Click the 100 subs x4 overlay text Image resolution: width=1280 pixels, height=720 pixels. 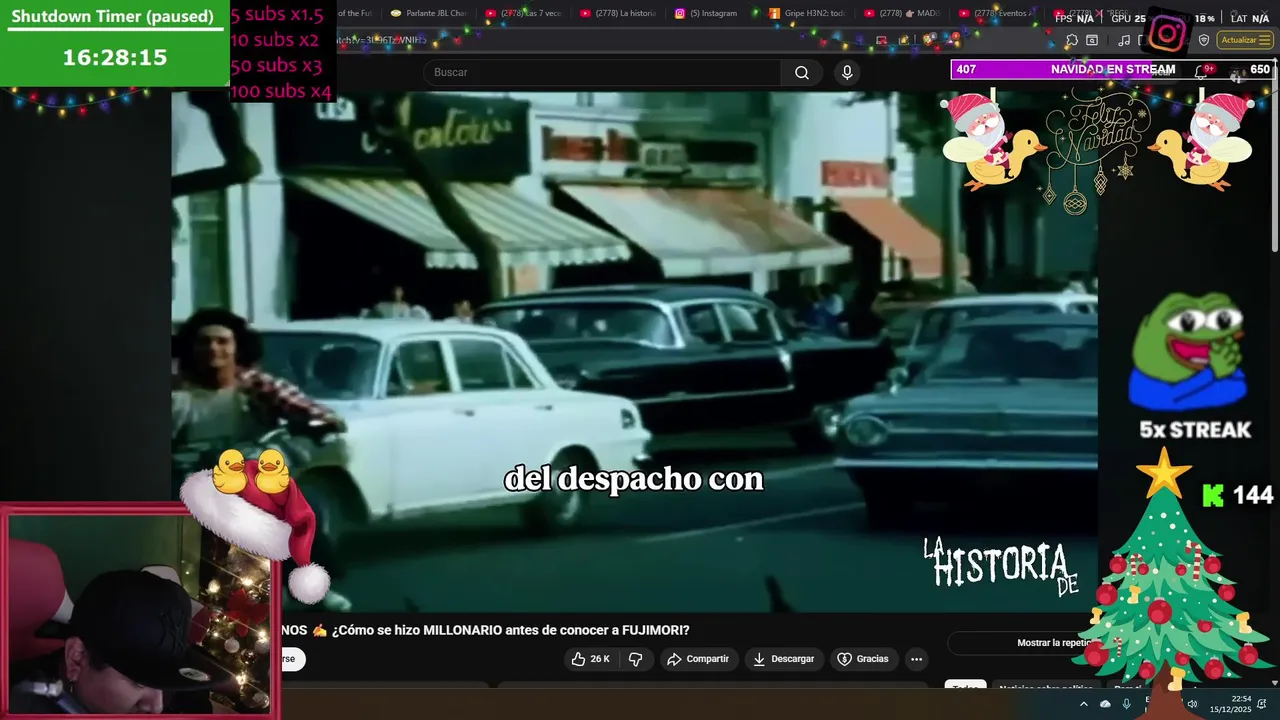coord(281,91)
